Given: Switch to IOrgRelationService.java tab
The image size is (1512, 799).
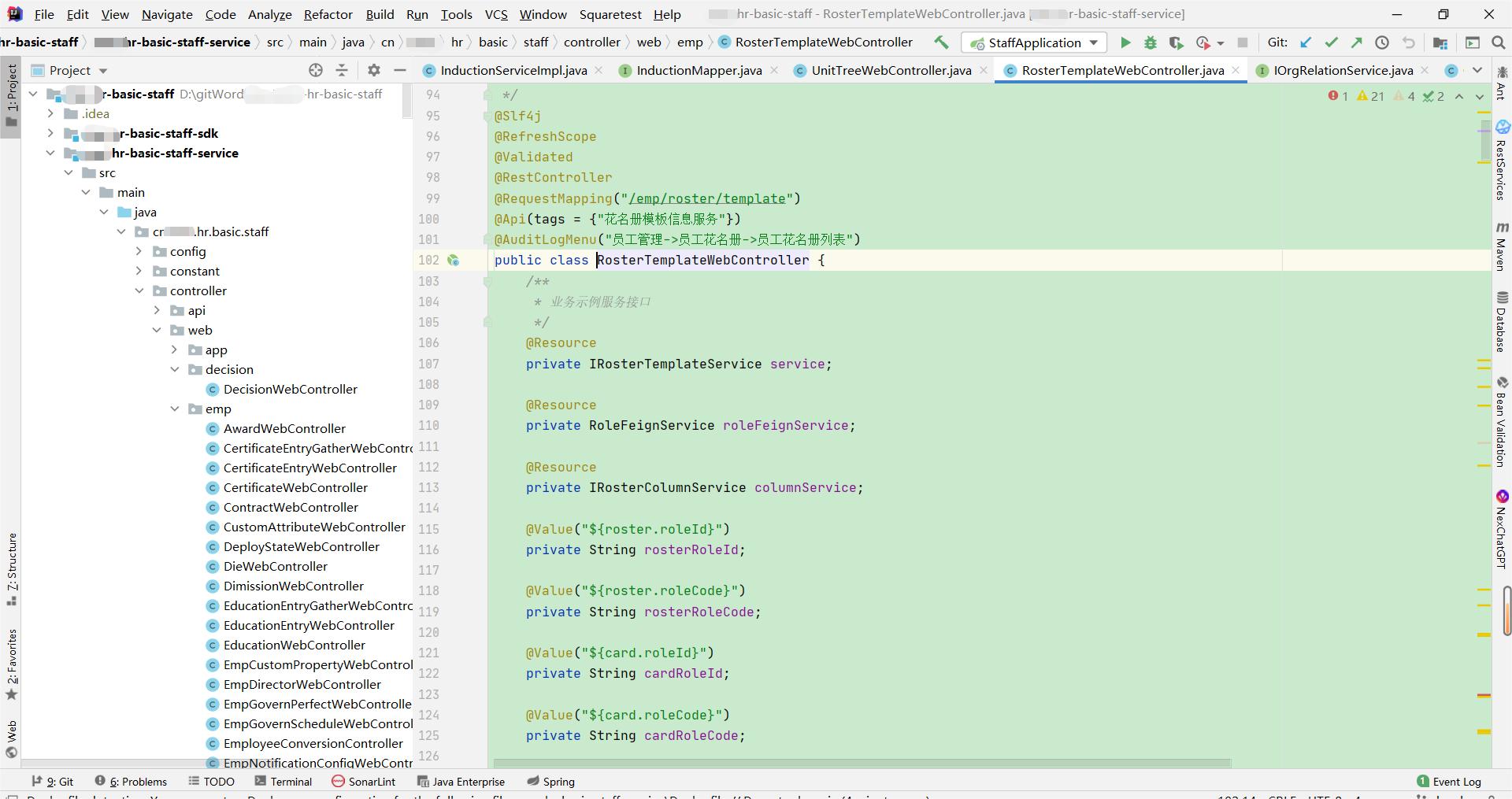Looking at the screenshot, I should tap(1343, 70).
